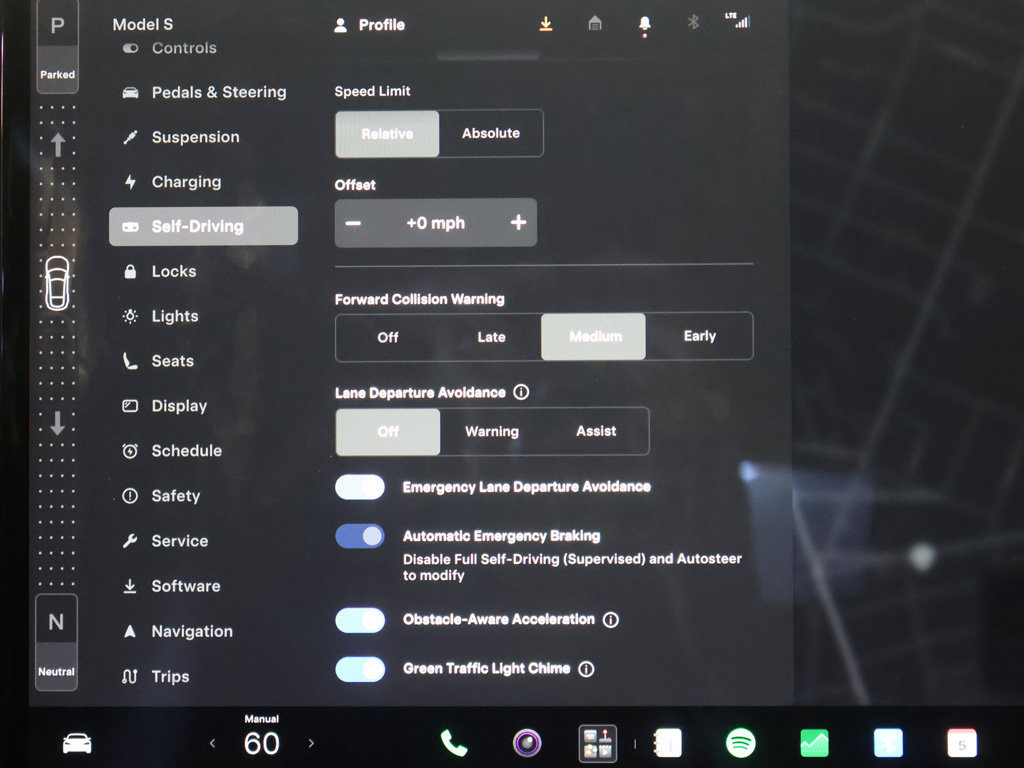Viewport: 1024px width, 768px height.
Task: Set Lane Departure Avoidance to Warning
Action: point(492,431)
